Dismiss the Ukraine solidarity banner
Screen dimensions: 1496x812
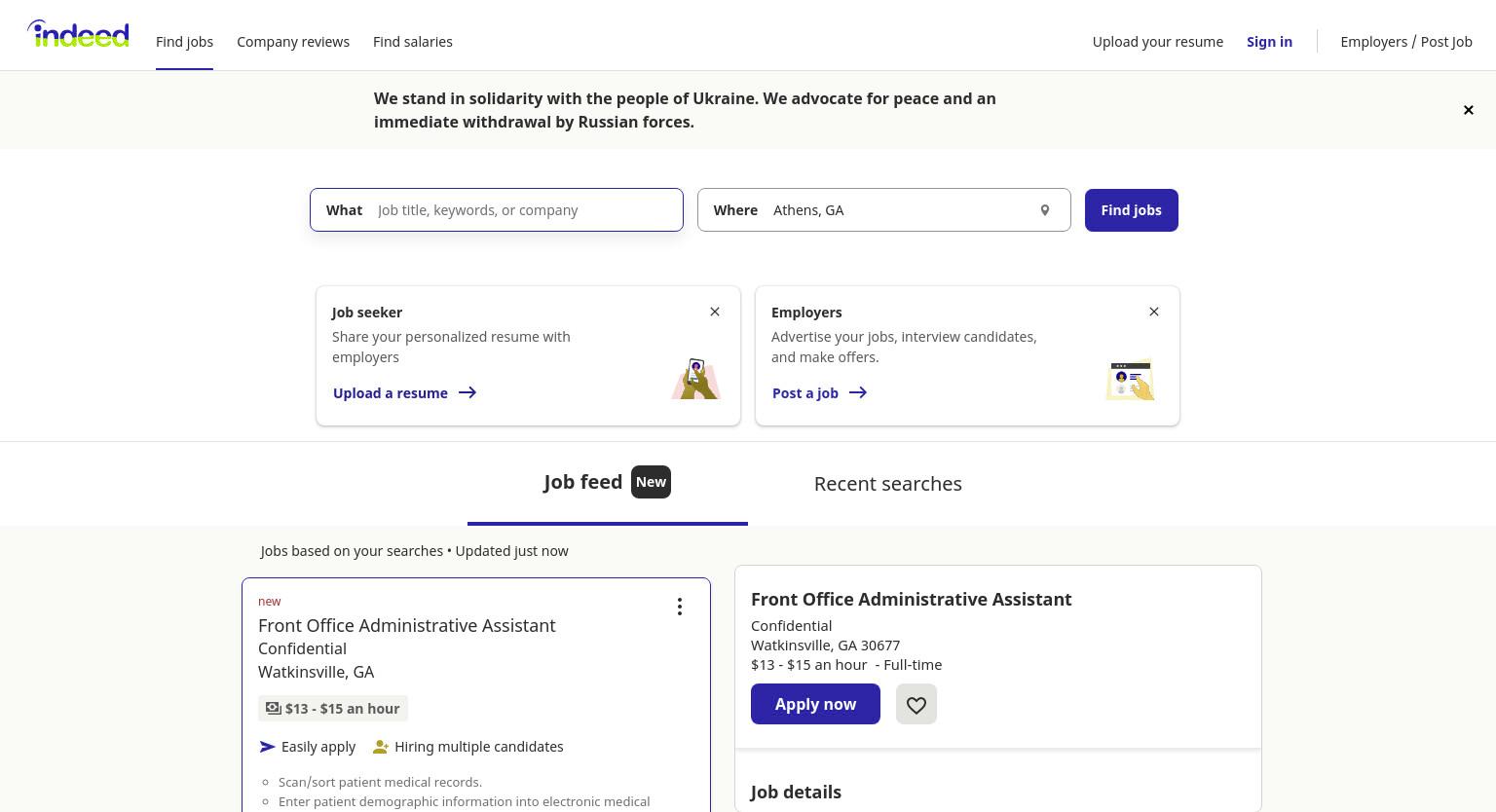coord(1468,110)
